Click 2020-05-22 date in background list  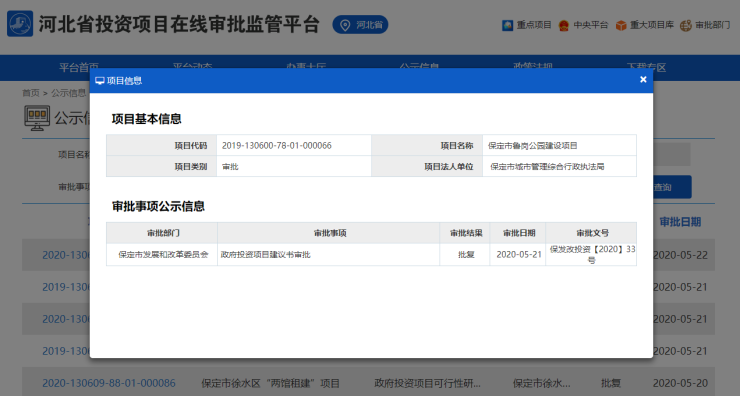pyautogui.click(x=680, y=255)
